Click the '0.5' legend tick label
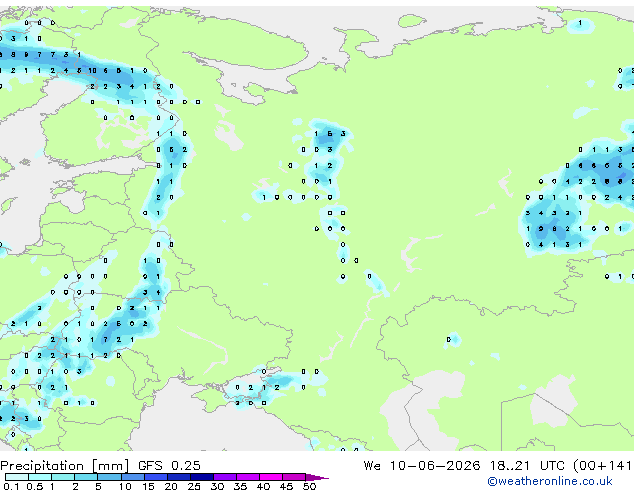 click(35, 486)
